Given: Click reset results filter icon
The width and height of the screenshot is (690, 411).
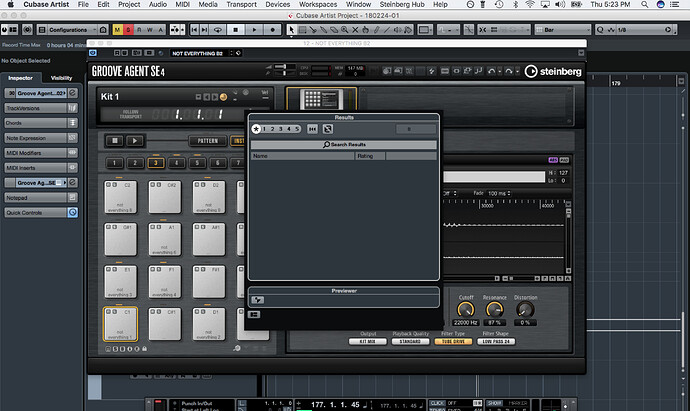Looking at the screenshot, I should click(x=312, y=129).
